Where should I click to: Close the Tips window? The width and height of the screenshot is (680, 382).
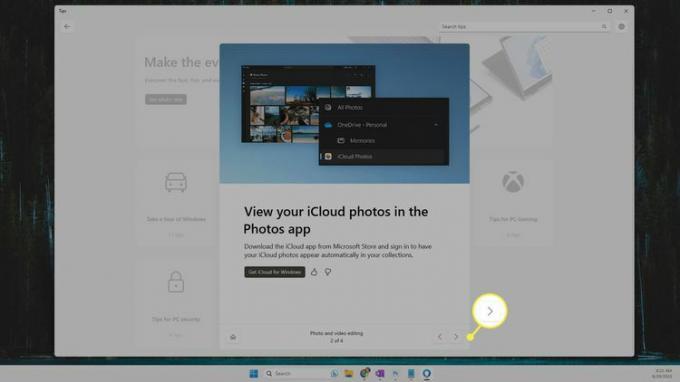click(x=626, y=11)
